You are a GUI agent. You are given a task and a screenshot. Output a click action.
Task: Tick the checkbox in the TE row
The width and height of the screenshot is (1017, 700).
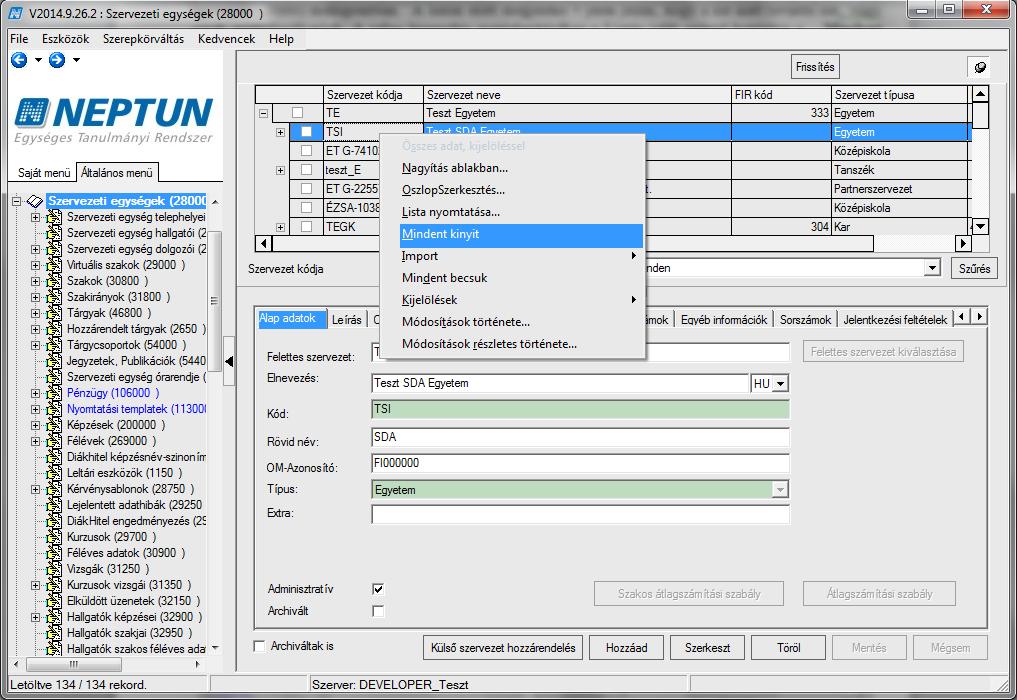pos(297,113)
